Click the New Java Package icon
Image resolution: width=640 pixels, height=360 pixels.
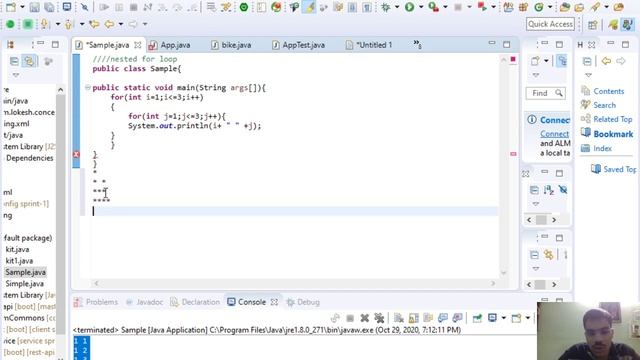point(523,7)
